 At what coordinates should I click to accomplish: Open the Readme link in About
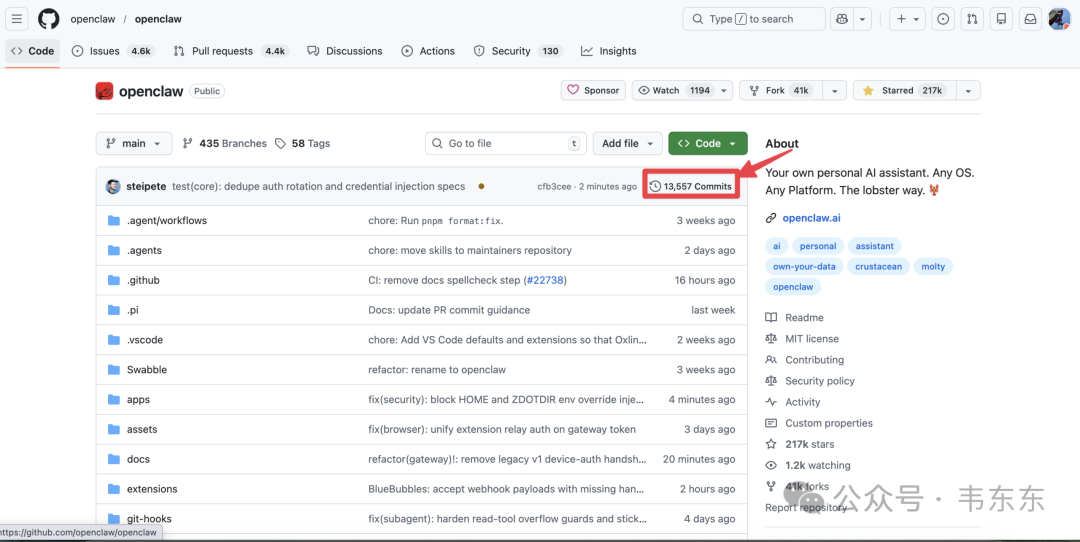pos(795,317)
